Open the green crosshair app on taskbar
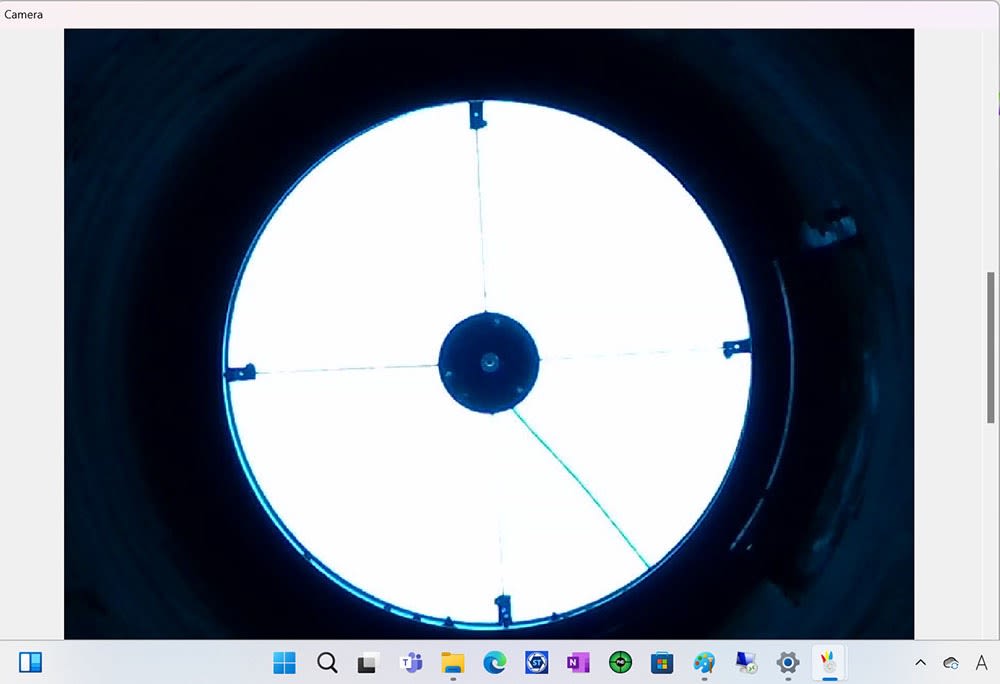Image resolution: width=1000 pixels, height=684 pixels. (x=620, y=663)
